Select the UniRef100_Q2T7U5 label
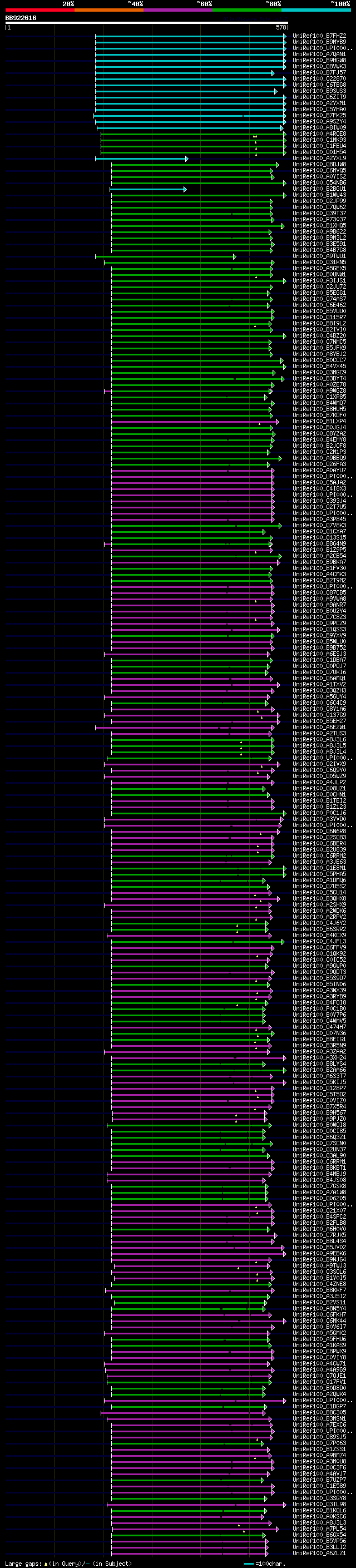356x1568 pixels. pyautogui.click(x=319, y=507)
